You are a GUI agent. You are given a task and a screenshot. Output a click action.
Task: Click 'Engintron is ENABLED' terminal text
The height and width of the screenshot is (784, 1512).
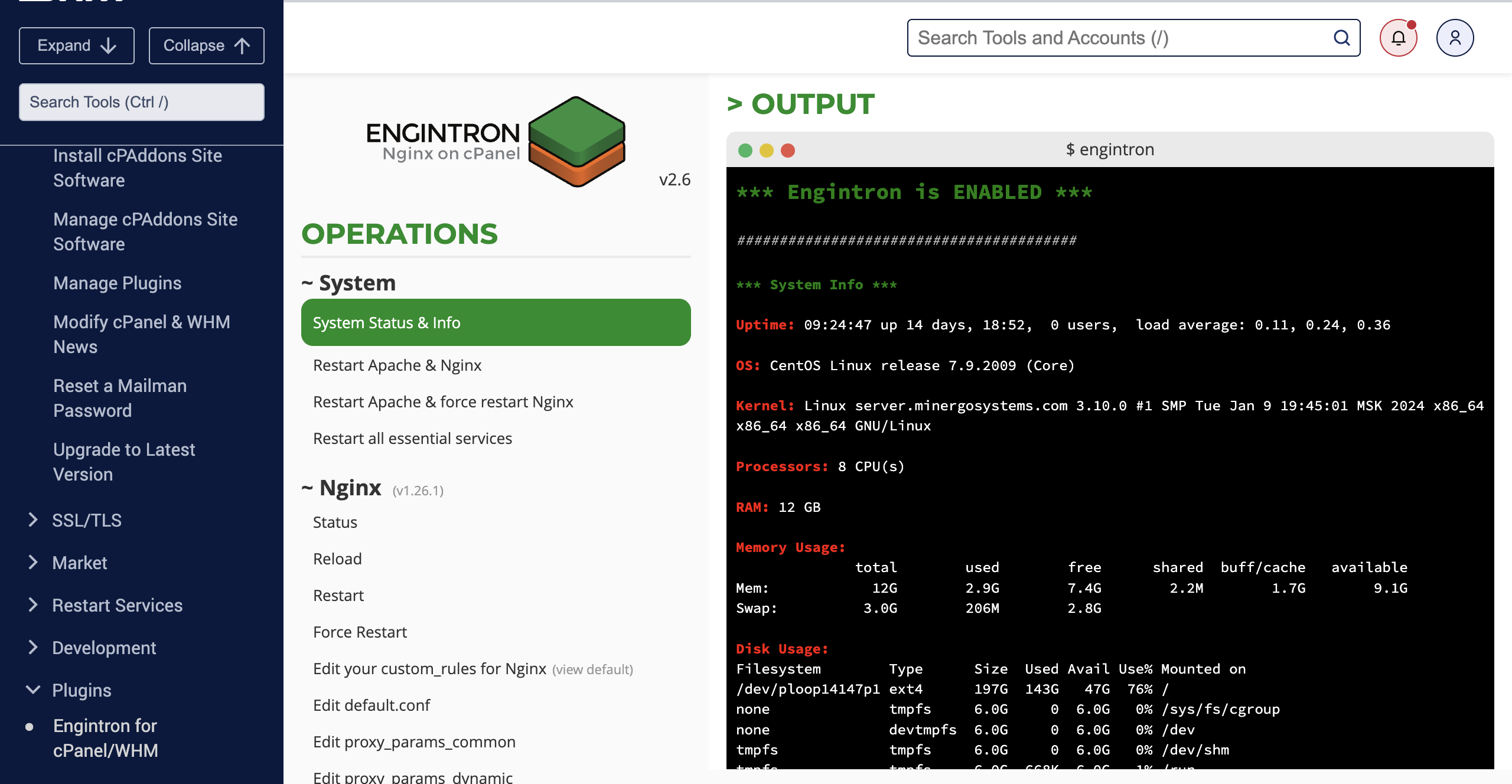pos(914,192)
